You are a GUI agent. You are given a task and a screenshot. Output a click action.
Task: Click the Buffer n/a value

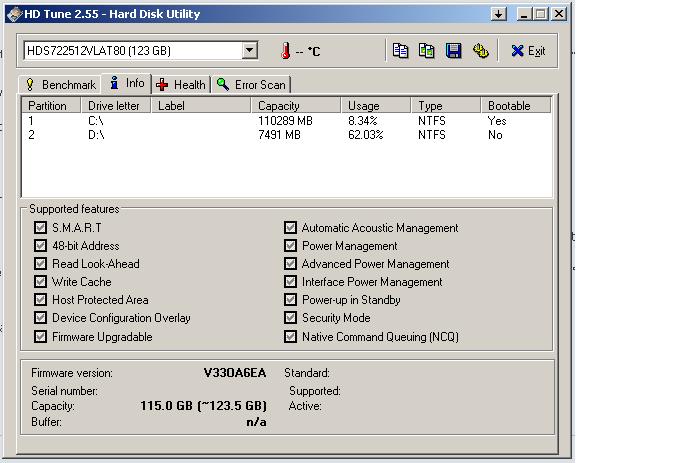click(x=256, y=422)
